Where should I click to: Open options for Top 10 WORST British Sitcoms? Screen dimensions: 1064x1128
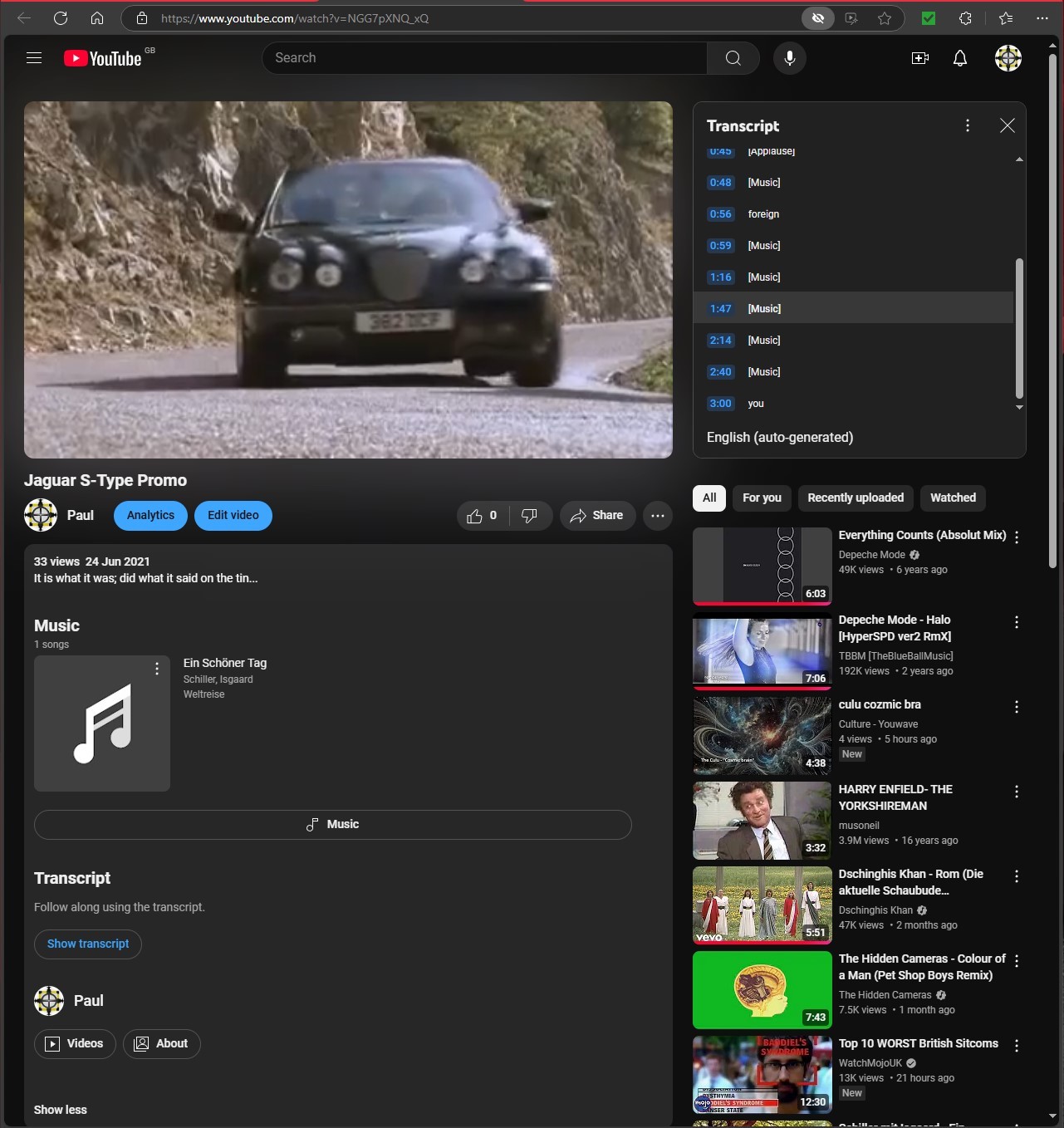tap(1017, 1046)
